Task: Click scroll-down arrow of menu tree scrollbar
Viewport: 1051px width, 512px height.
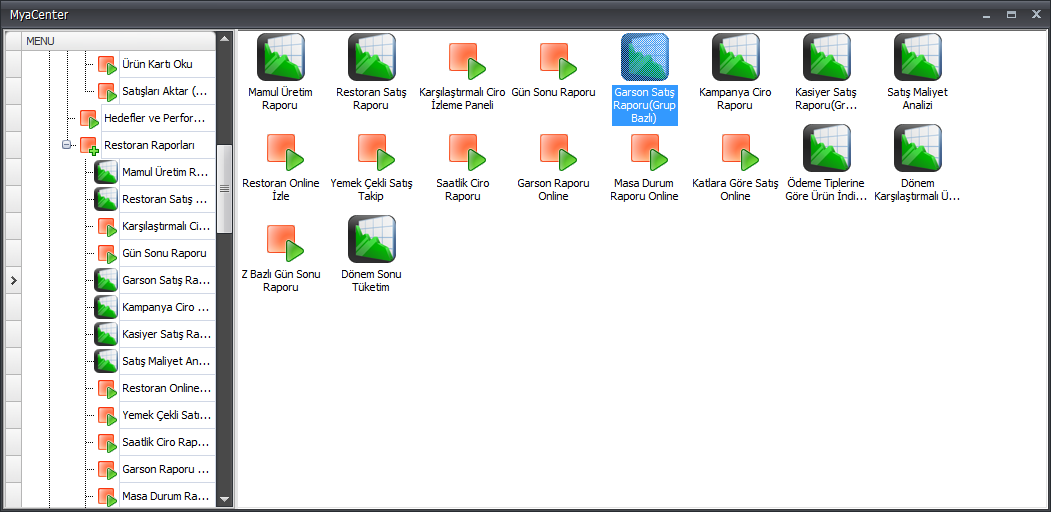Action: click(x=225, y=499)
